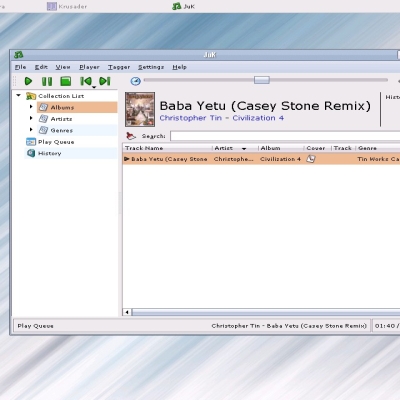Sort by the Track Name column header
The image size is (400, 400).
(168, 148)
